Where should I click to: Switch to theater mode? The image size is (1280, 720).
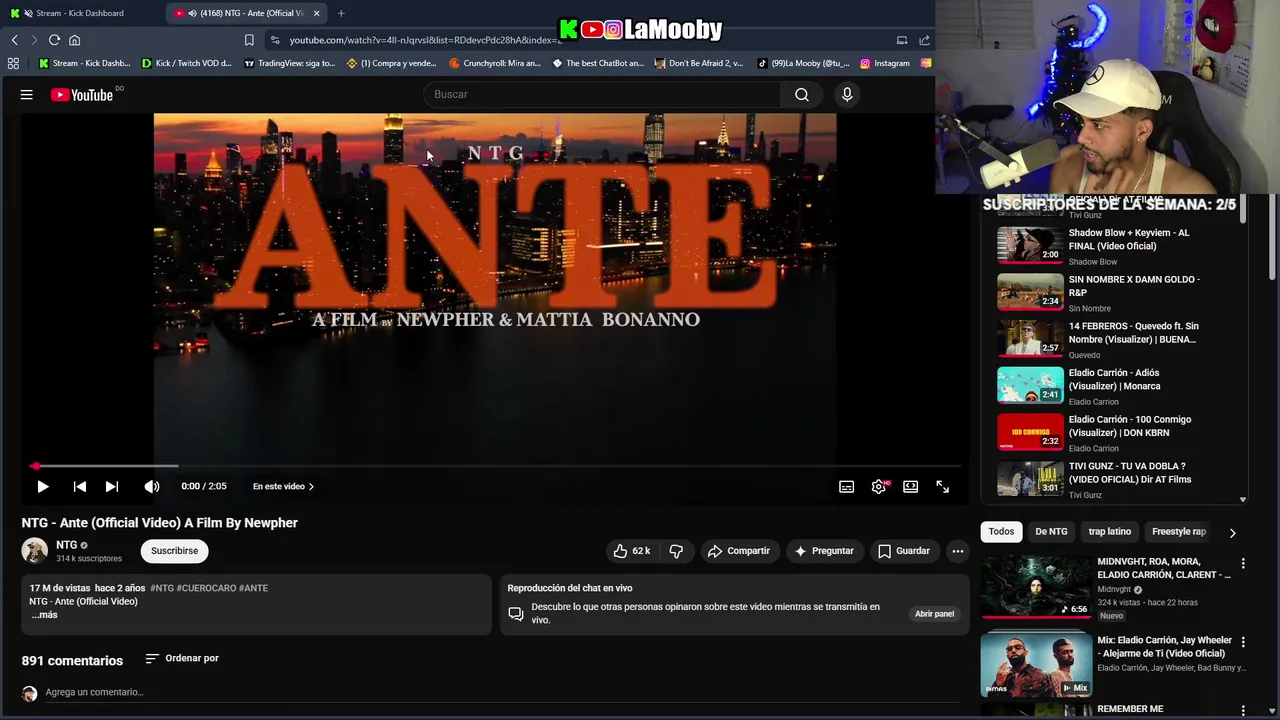[x=910, y=486]
